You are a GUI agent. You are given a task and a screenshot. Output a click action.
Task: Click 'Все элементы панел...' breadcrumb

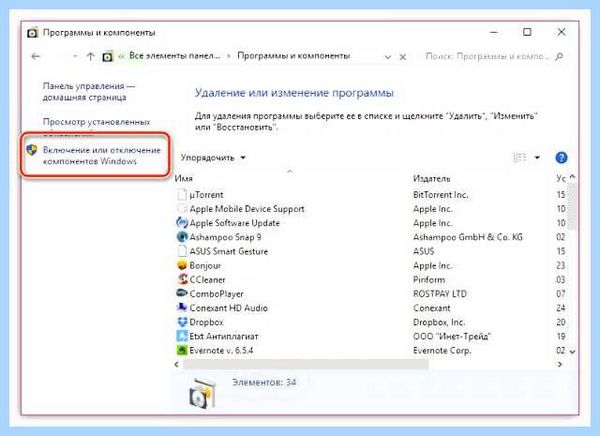(x=174, y=56)
